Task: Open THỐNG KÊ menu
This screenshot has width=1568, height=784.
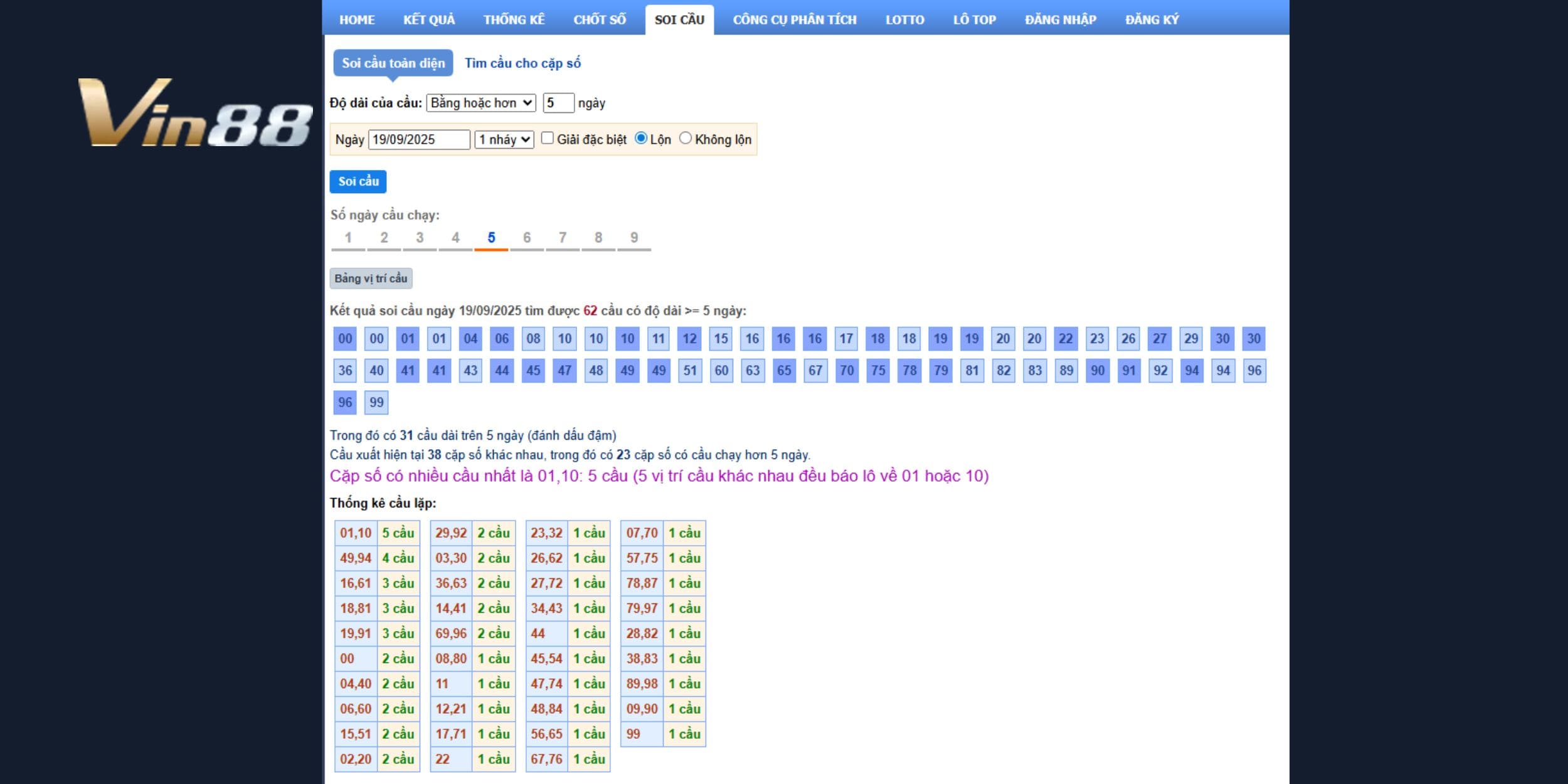Action: pos(514,19)
